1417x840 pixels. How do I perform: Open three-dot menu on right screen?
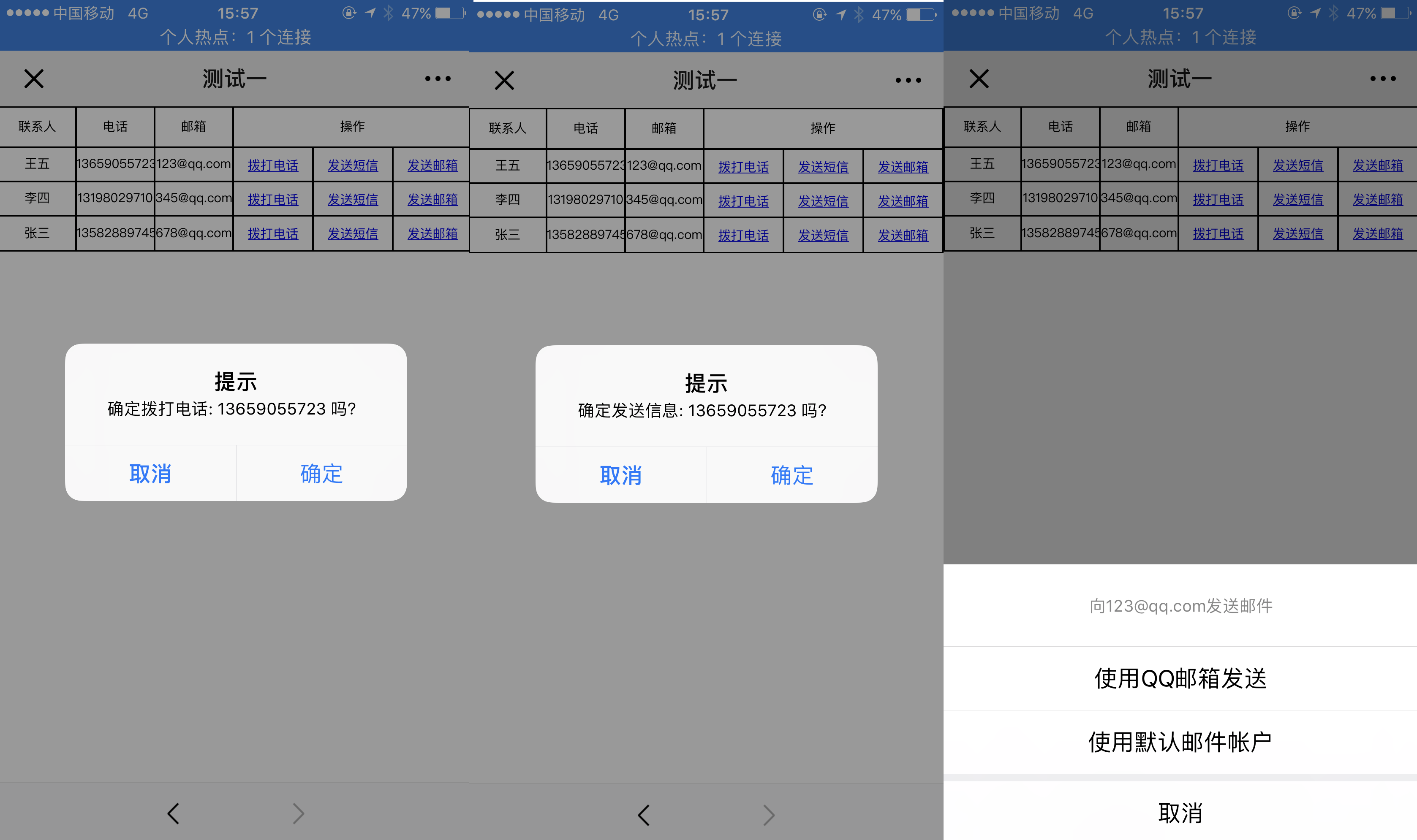point(1382,79)
